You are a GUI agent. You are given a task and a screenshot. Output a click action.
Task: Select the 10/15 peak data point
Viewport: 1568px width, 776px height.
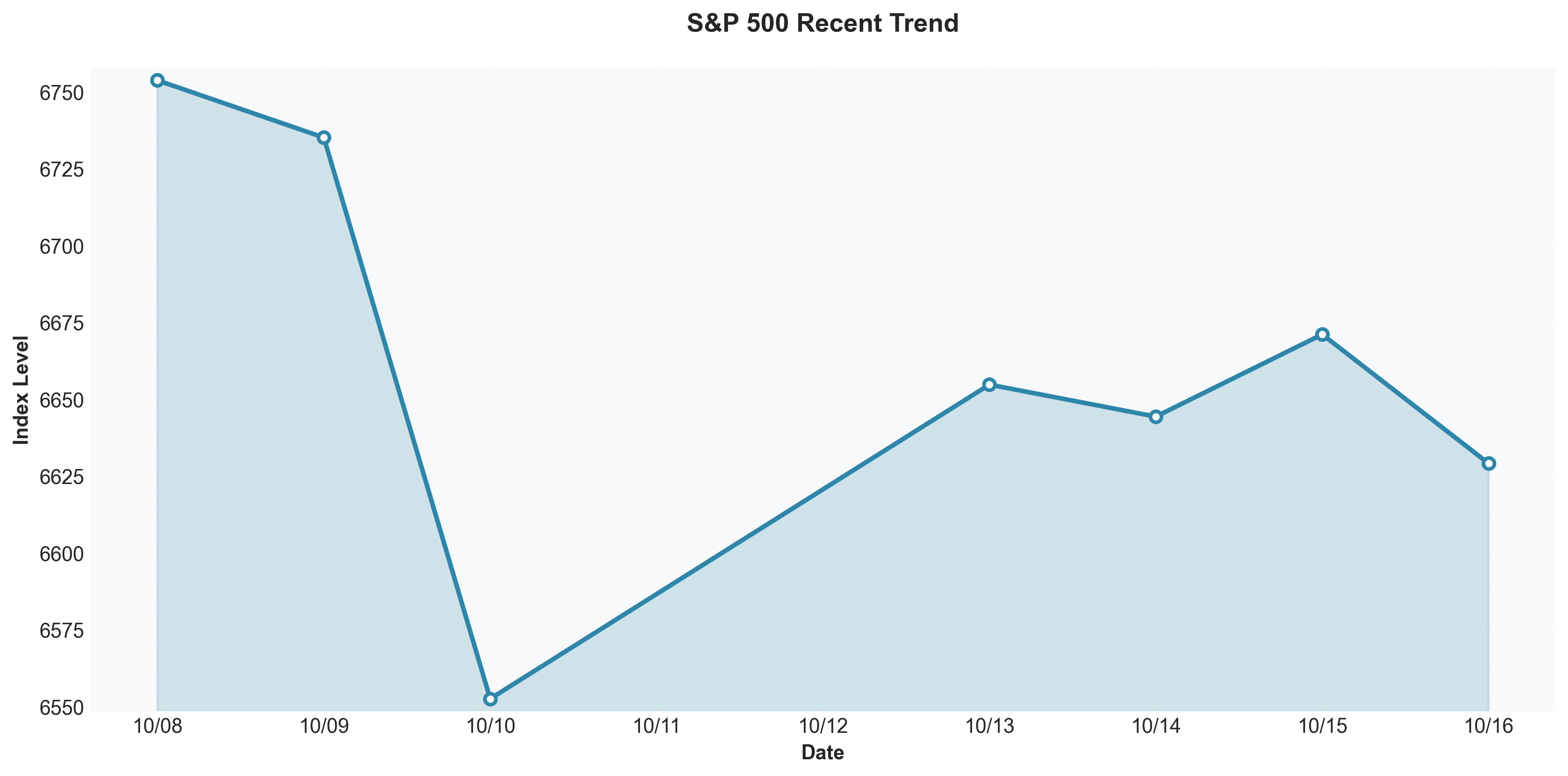click(1322, 334)
